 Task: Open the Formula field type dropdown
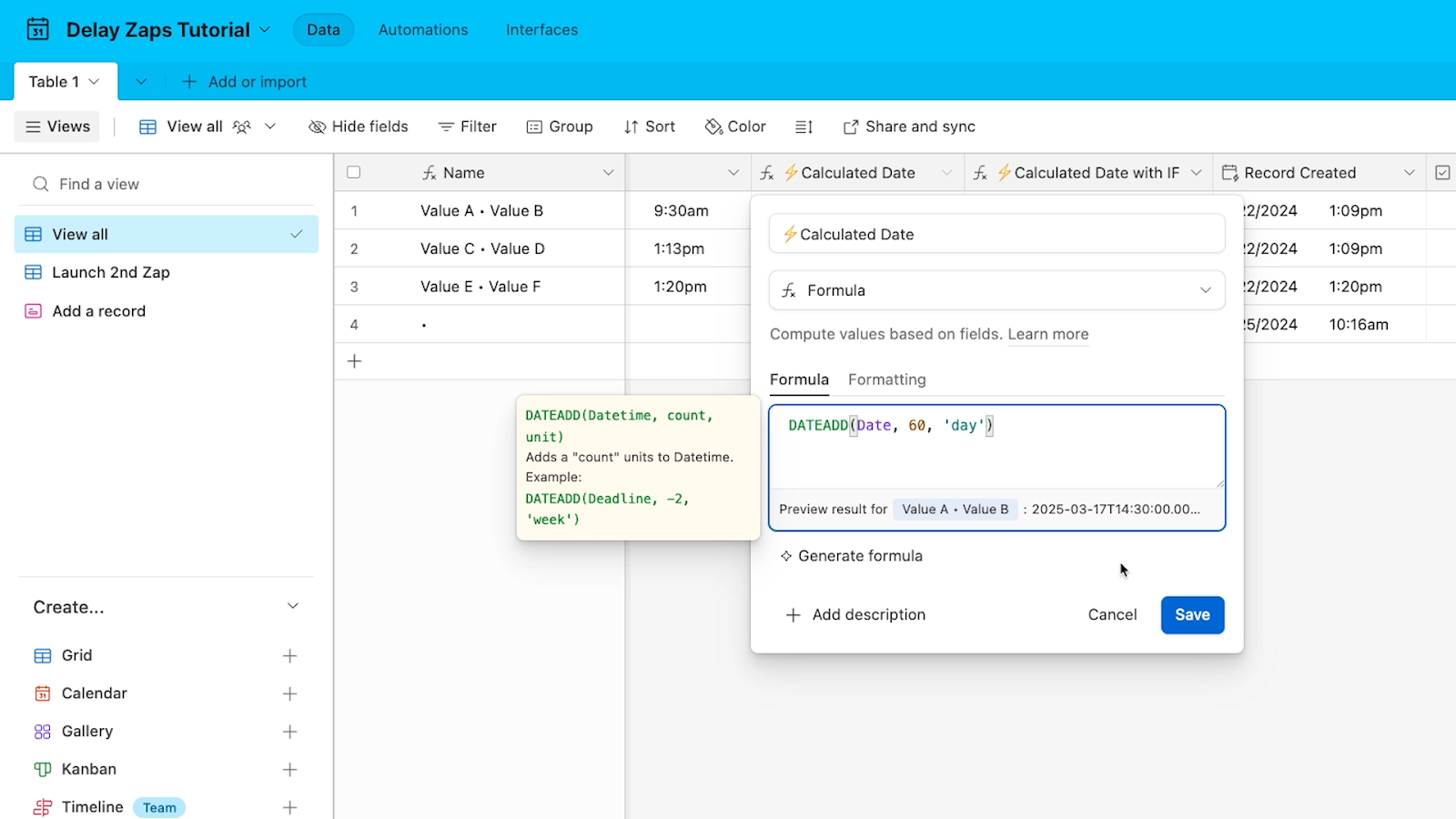pos(996,290)
